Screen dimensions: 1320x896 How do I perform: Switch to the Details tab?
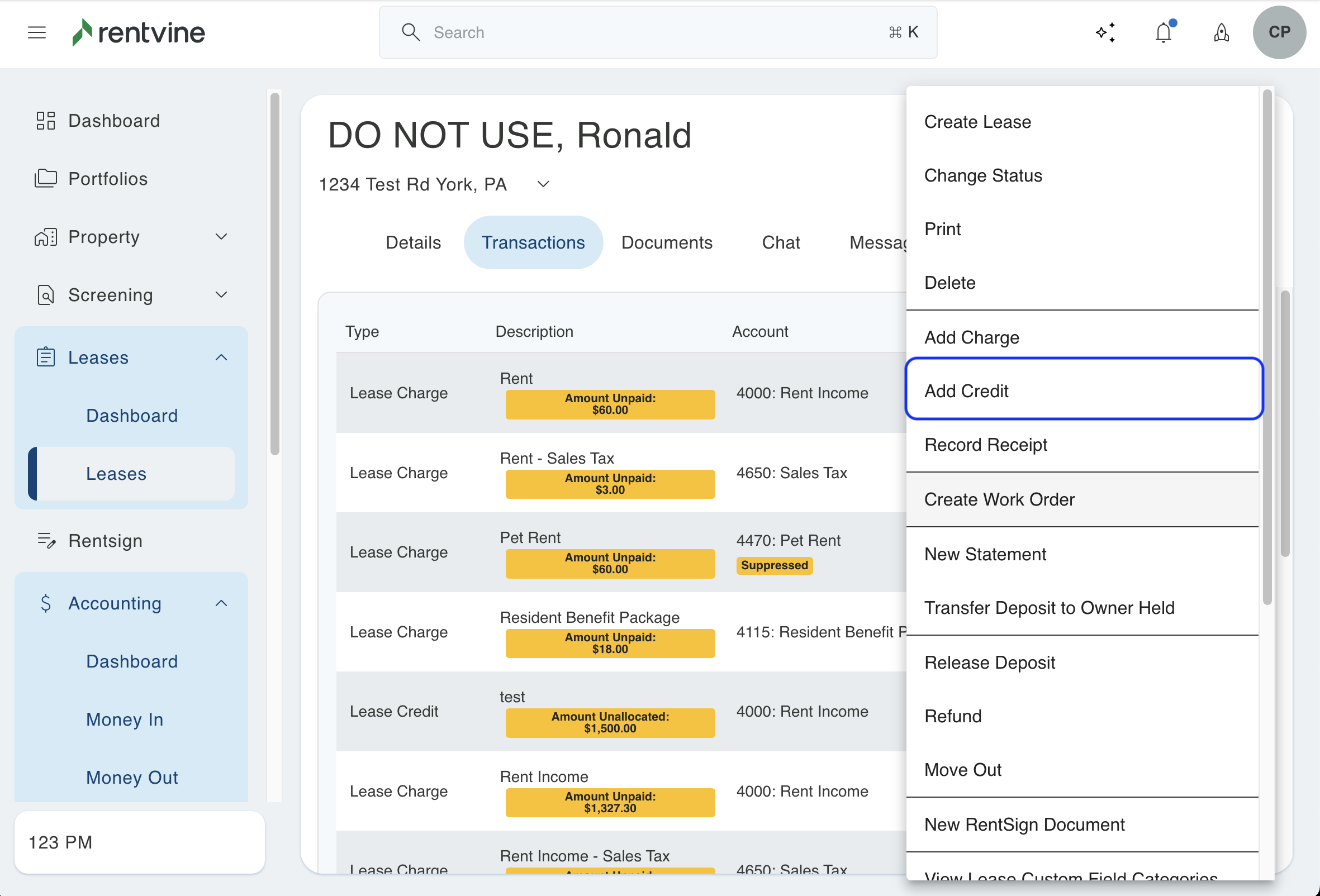pyautogui.click(x=413, y=242)
